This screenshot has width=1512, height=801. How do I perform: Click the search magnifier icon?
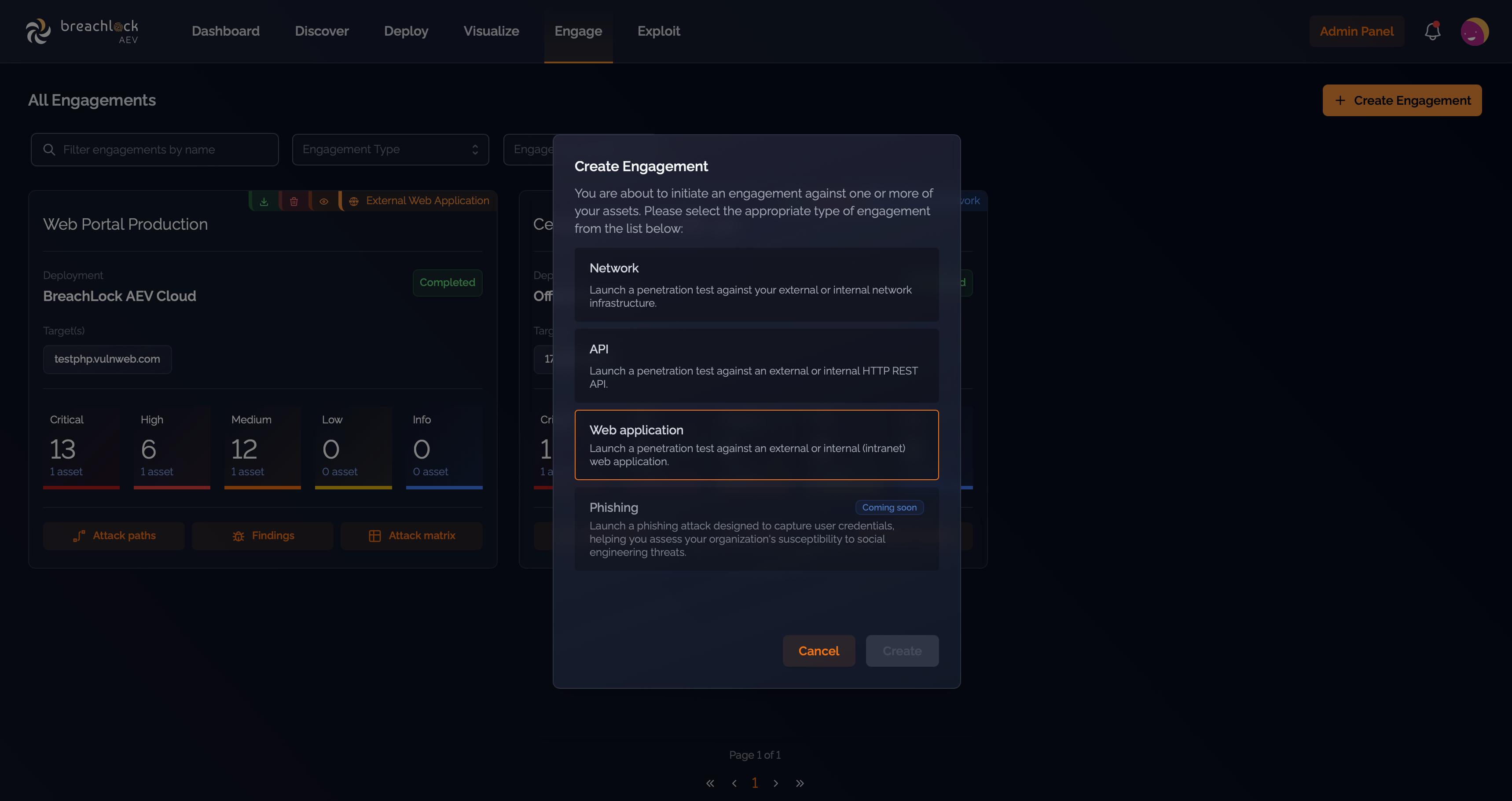(49, 150)
